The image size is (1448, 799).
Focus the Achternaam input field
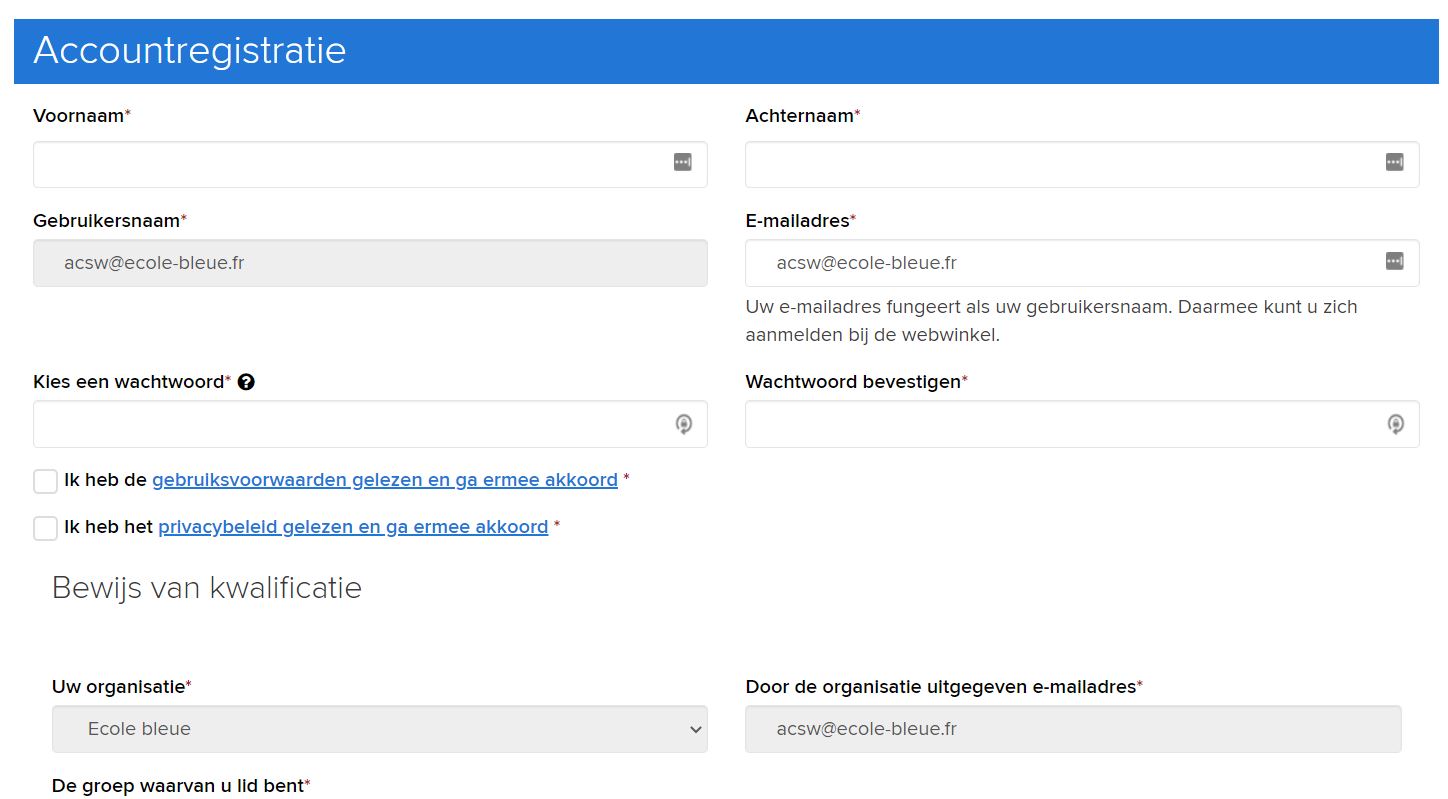(1060, 164)
